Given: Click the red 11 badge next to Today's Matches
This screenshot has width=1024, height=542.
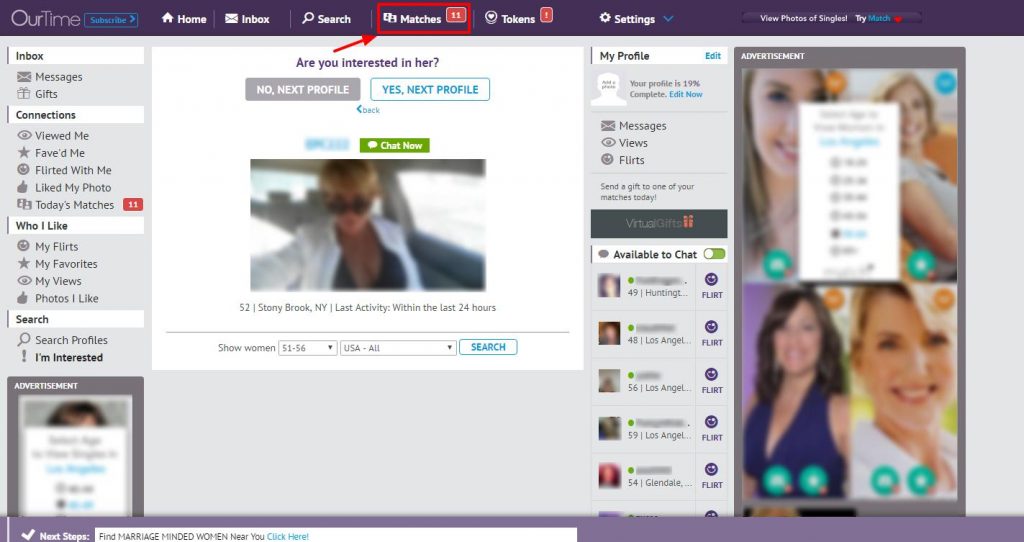Looking at the screenshot, I should click(x=133, y=204).
